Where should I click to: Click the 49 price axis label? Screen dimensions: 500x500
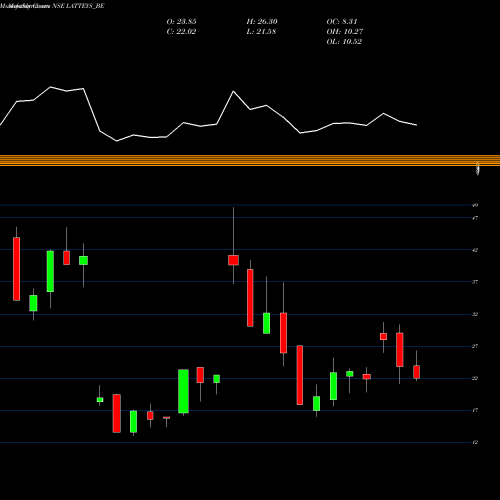[x=475, y=205]
